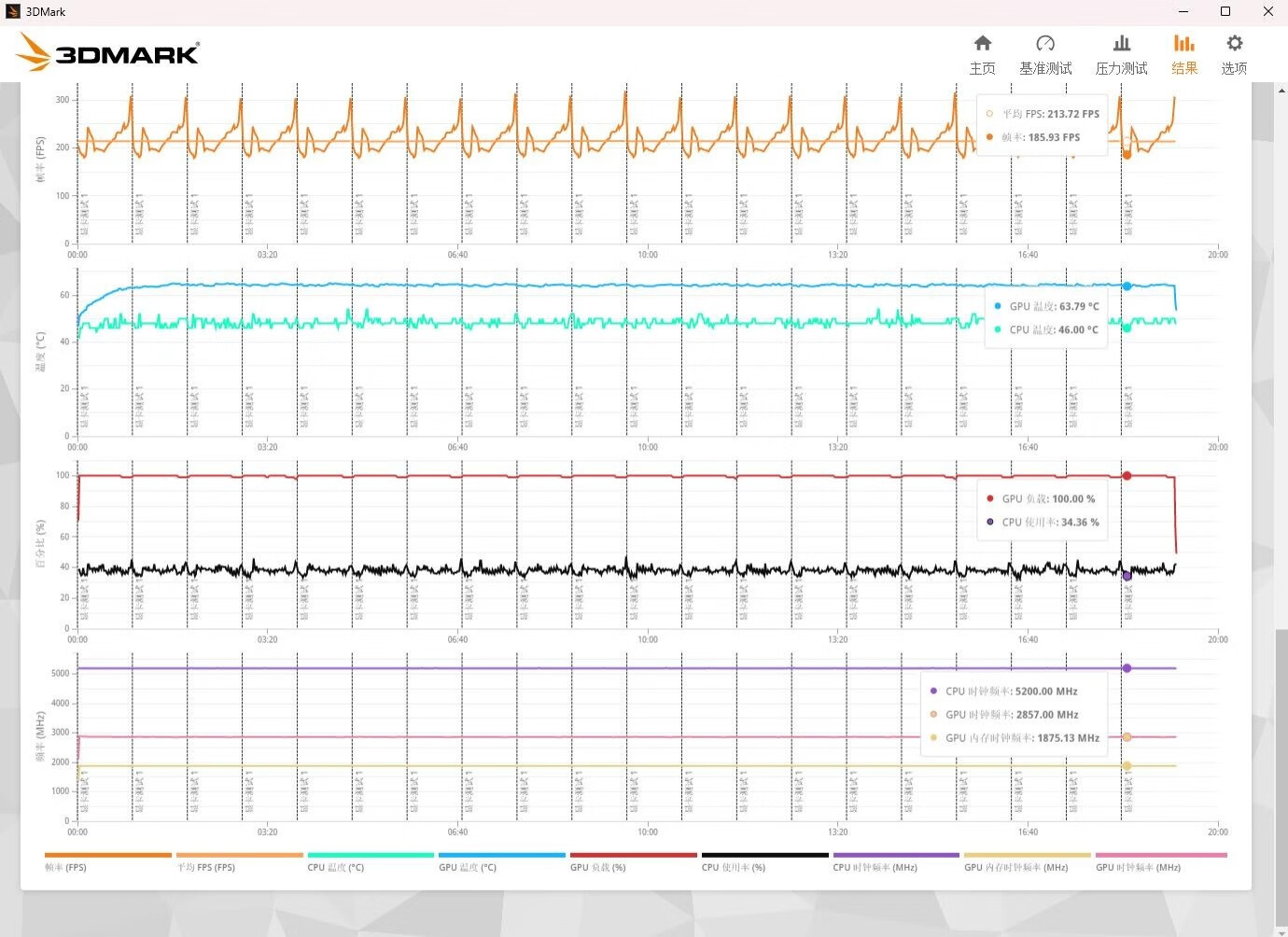Switch to the 结果 results section
Viewport: 1288px width, 937px height.
(1184, 55)
